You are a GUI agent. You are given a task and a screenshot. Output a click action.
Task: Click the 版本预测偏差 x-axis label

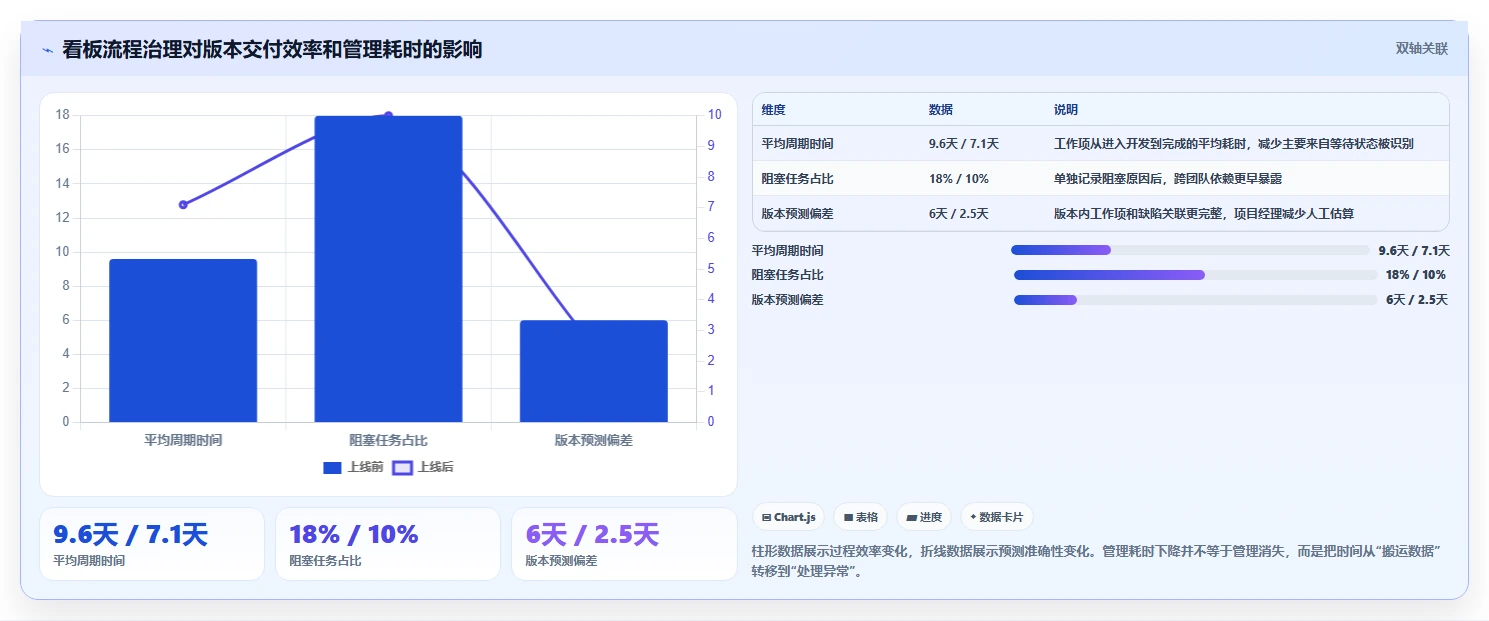593,440
